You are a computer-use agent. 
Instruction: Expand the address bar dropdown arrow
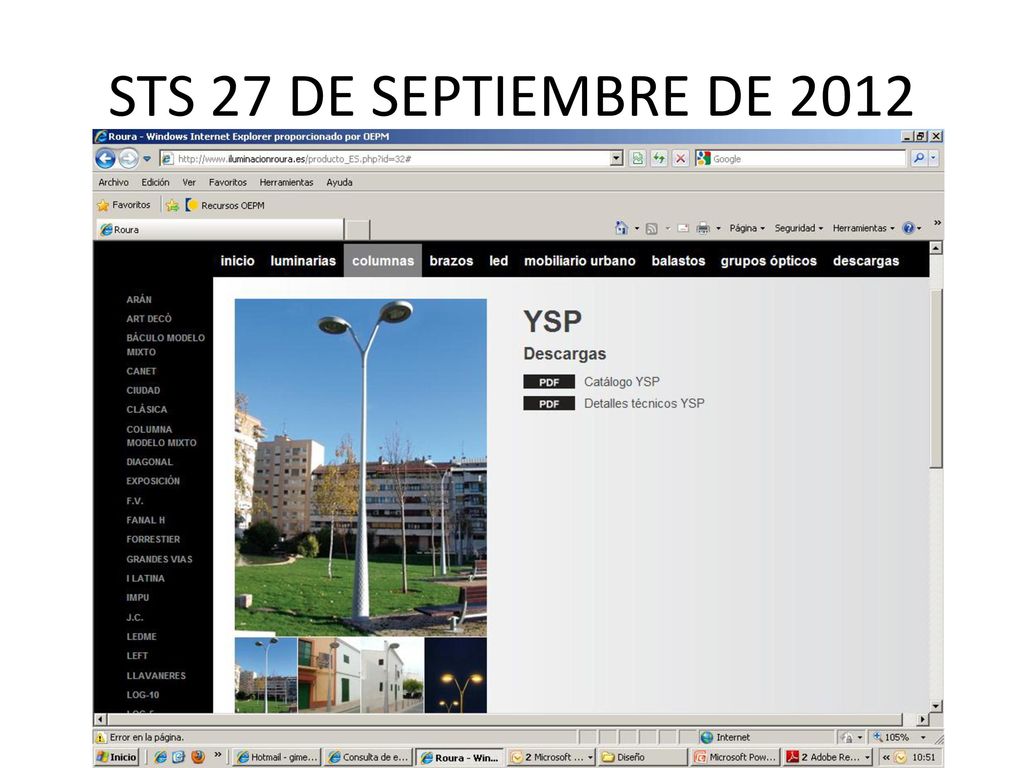point(616,159)
